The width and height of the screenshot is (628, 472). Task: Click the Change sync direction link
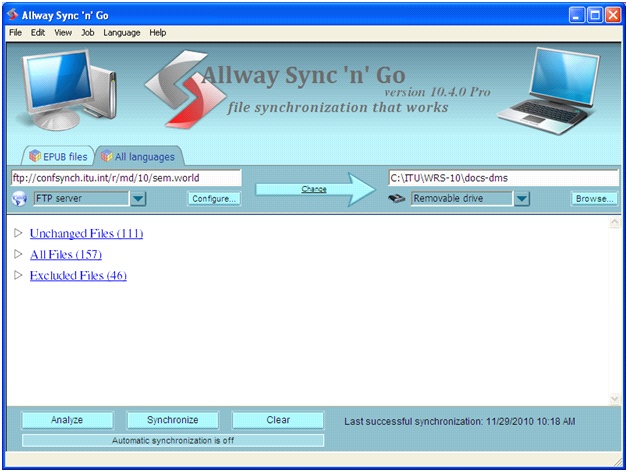(x=314, y=189)
